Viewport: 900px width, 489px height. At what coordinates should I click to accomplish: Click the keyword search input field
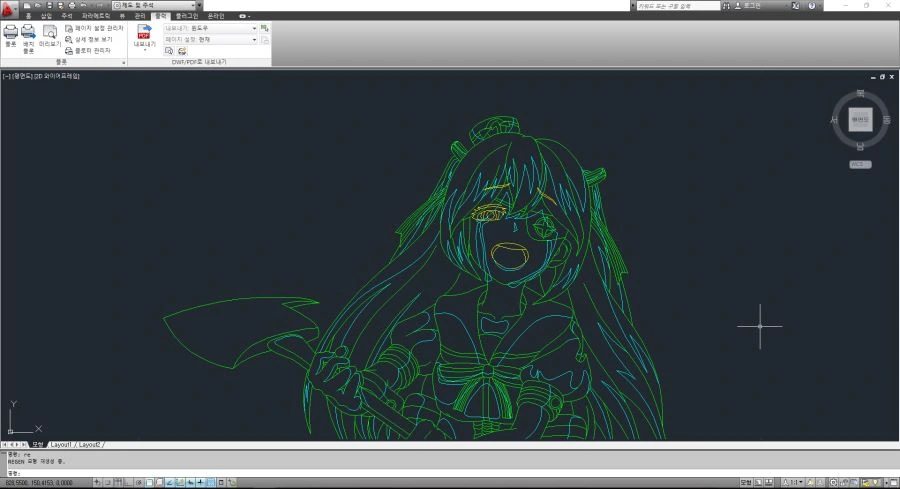(x=677, y=6)
